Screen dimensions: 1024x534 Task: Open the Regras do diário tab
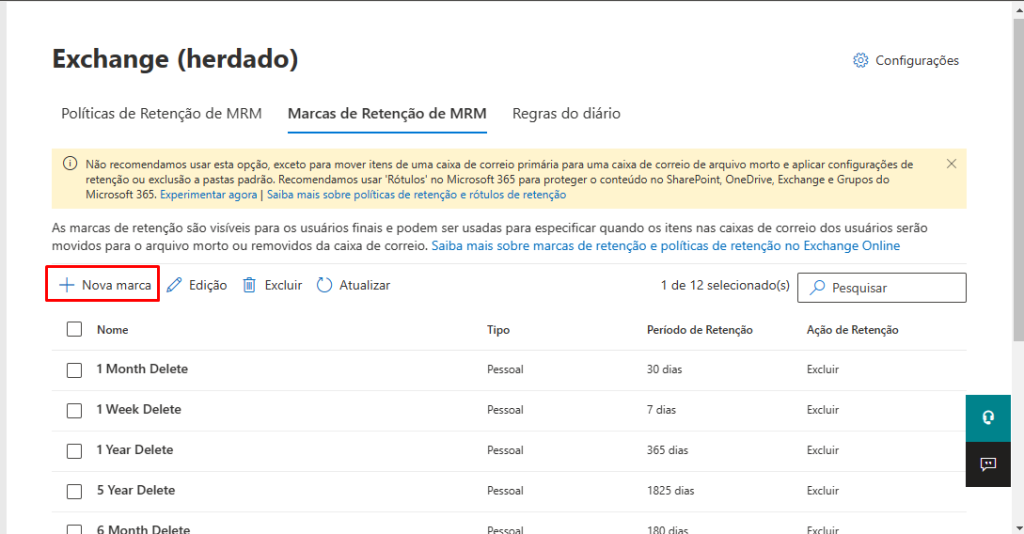[566, 114]
